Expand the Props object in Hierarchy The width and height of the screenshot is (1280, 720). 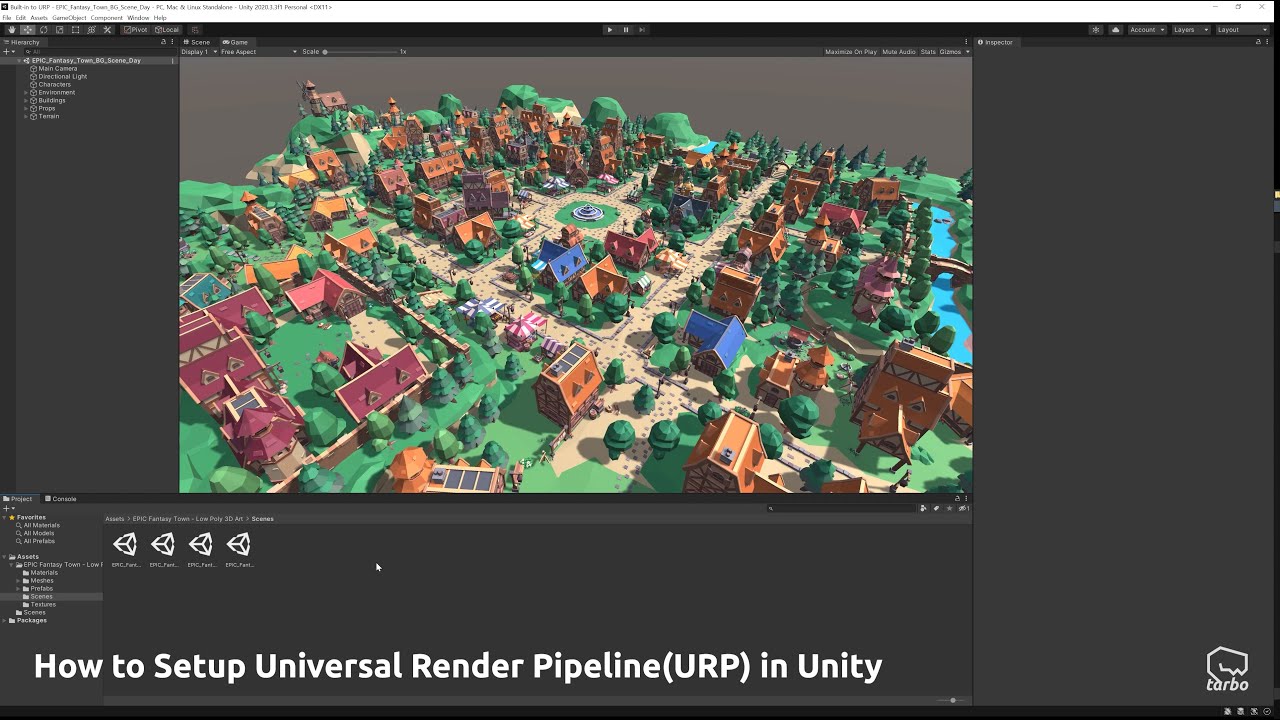coord(26,109)
